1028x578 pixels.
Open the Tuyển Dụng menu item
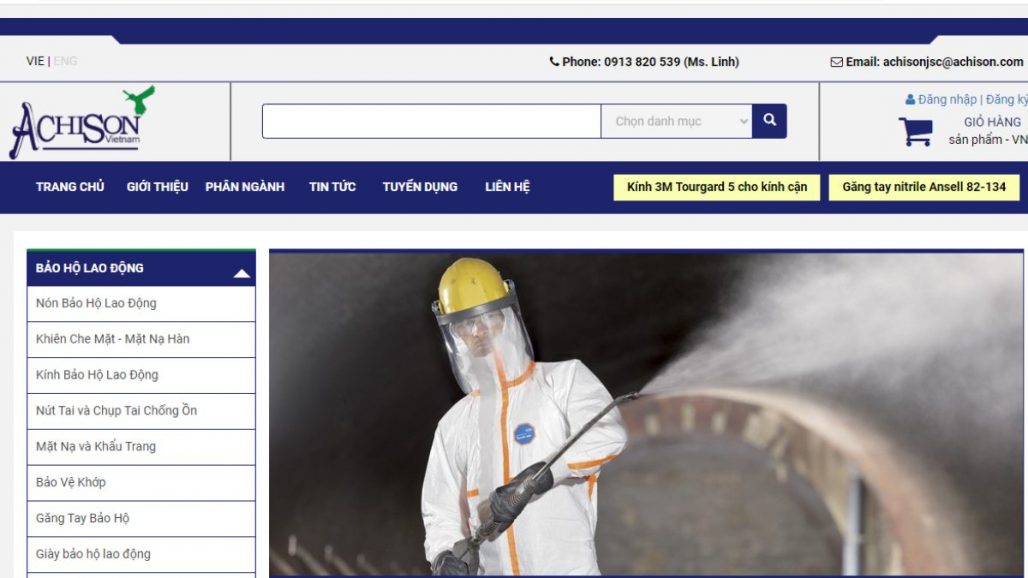420,187
